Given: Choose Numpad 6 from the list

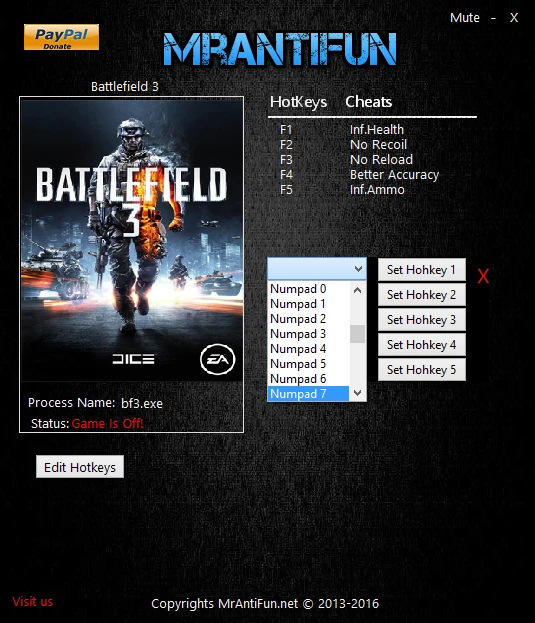Looking at the screenshot, I should click(308, 379).
